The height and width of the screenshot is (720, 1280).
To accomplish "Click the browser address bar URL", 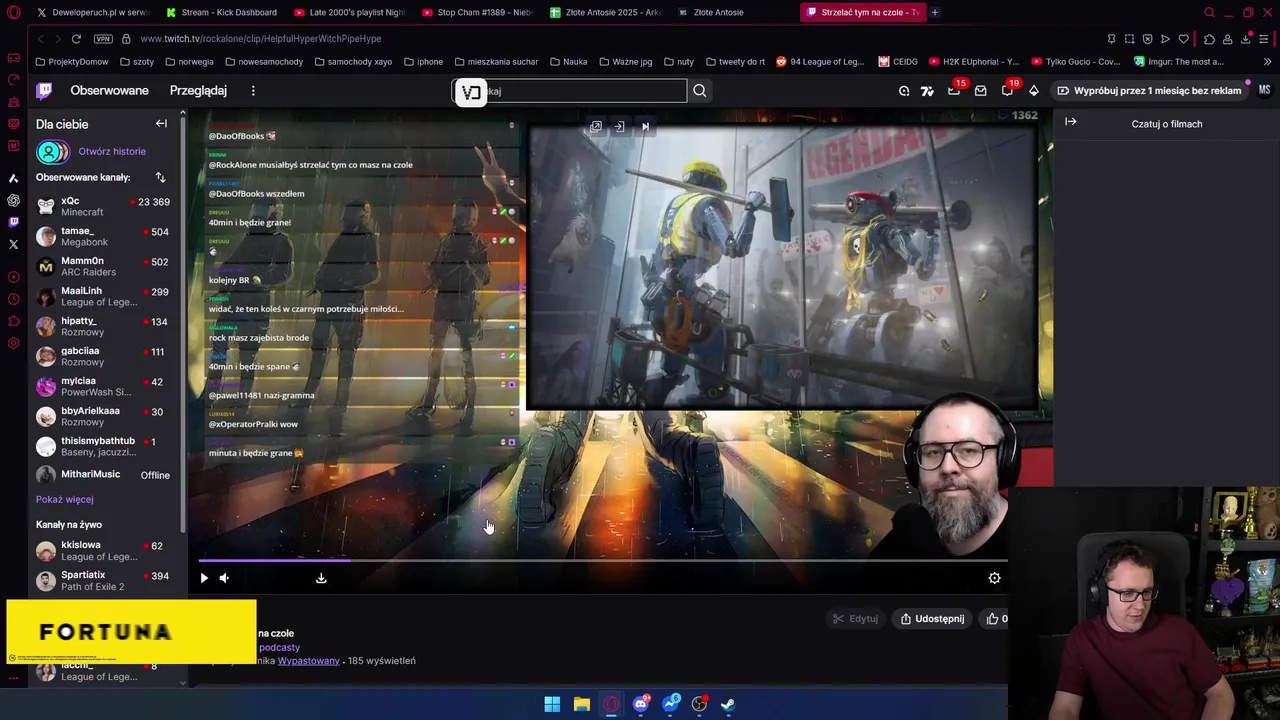I will (x=261, y=39).
